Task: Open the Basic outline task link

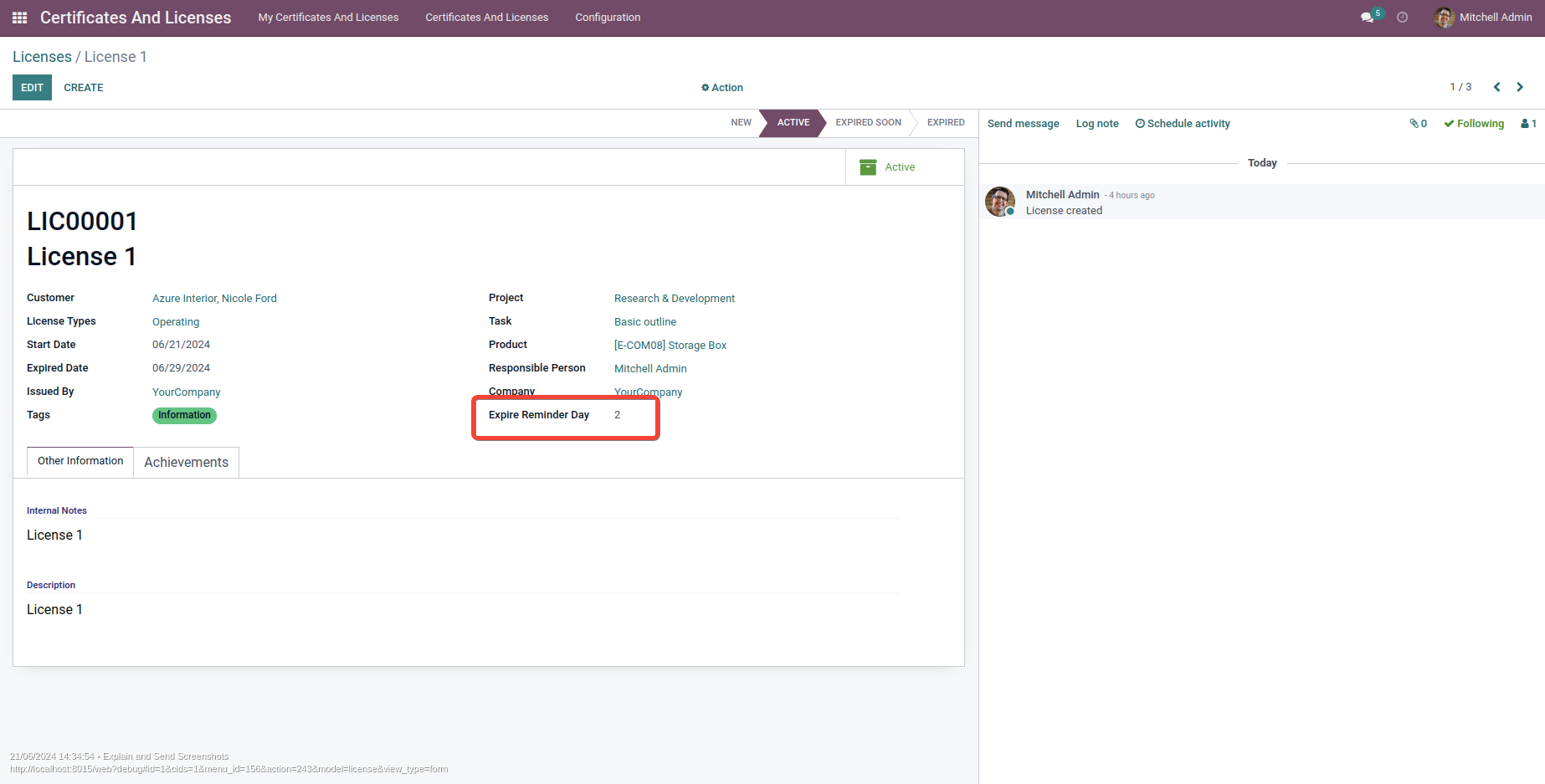Action: pos(645,322)
